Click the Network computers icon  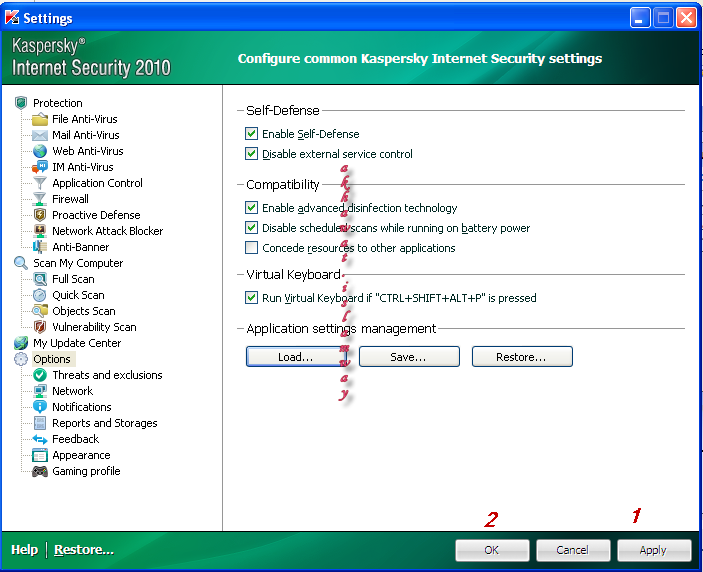[x=40, y=391]
